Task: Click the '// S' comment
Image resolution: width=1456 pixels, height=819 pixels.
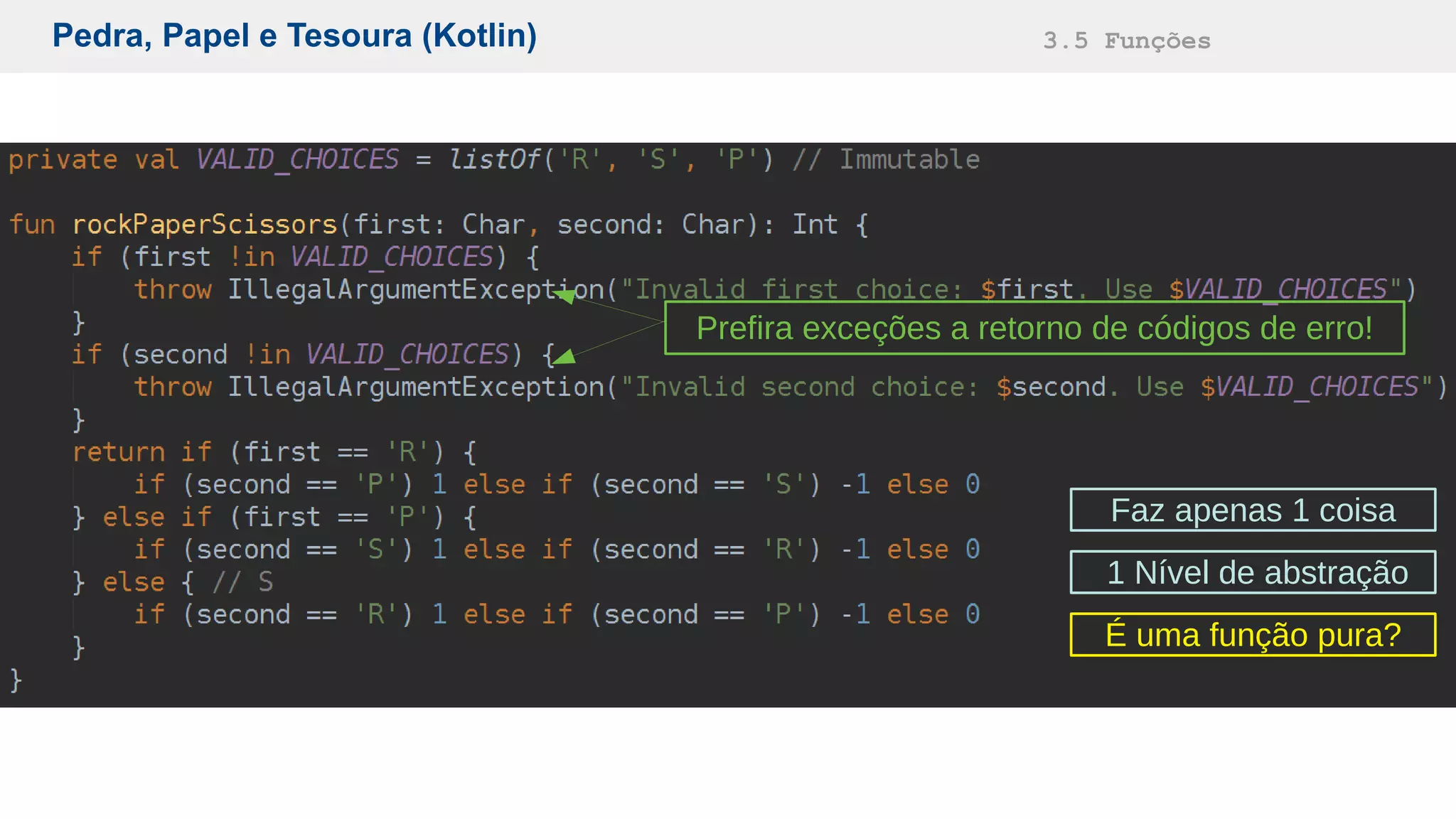Action: pyautogui.click(x=243, y=582)
